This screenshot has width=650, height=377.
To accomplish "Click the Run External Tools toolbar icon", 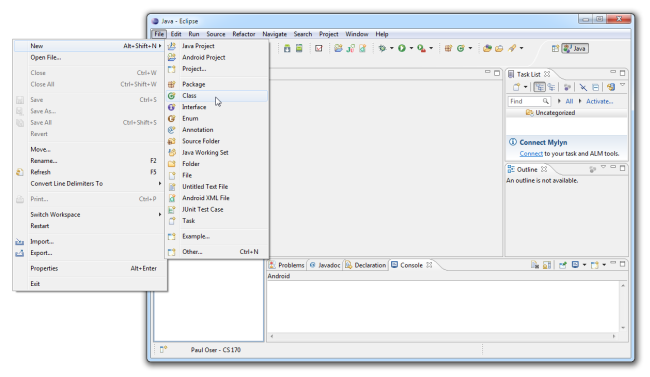I will [x=421, y=49].
